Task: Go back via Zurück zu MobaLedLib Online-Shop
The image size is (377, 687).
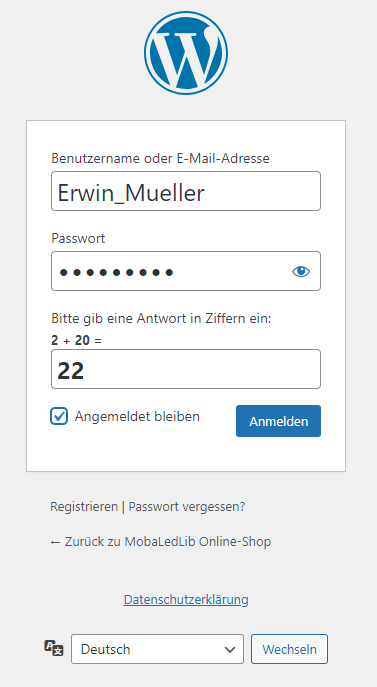Action: (x=160, y=542)
